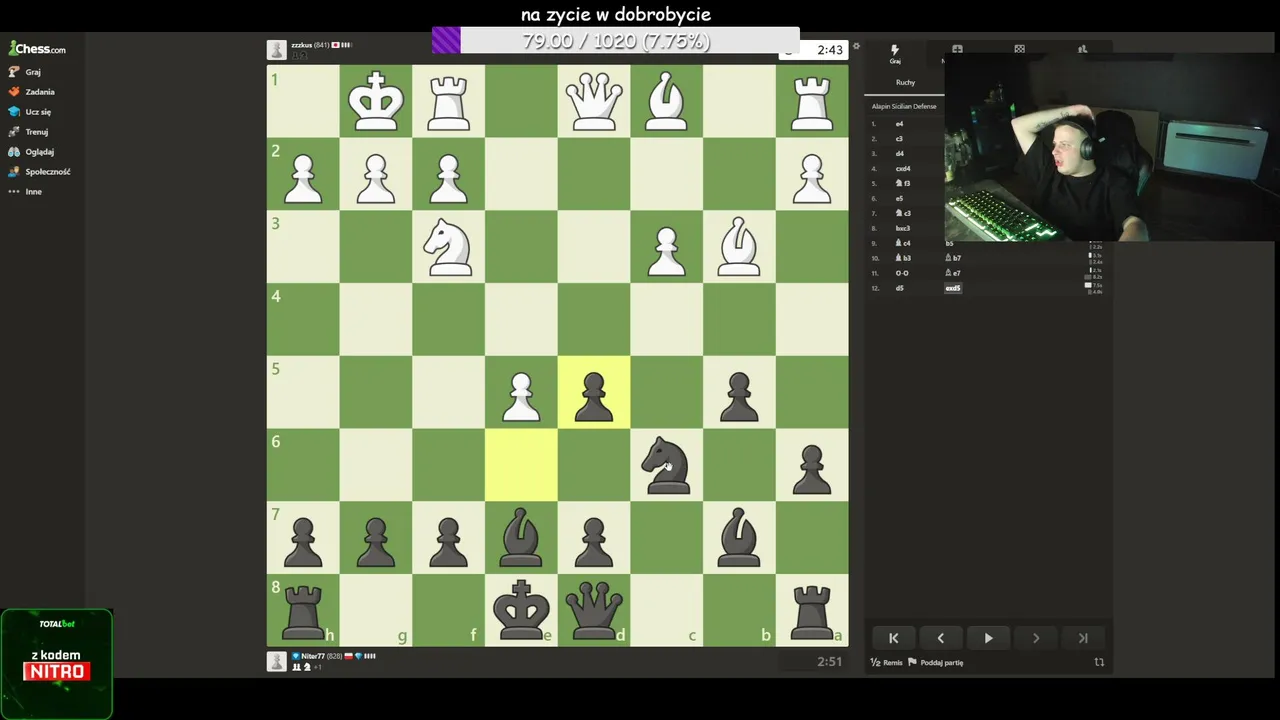Select move 11. O-O in move list
This screenshot has width=1280, height=720.
(x=902, y=273)
